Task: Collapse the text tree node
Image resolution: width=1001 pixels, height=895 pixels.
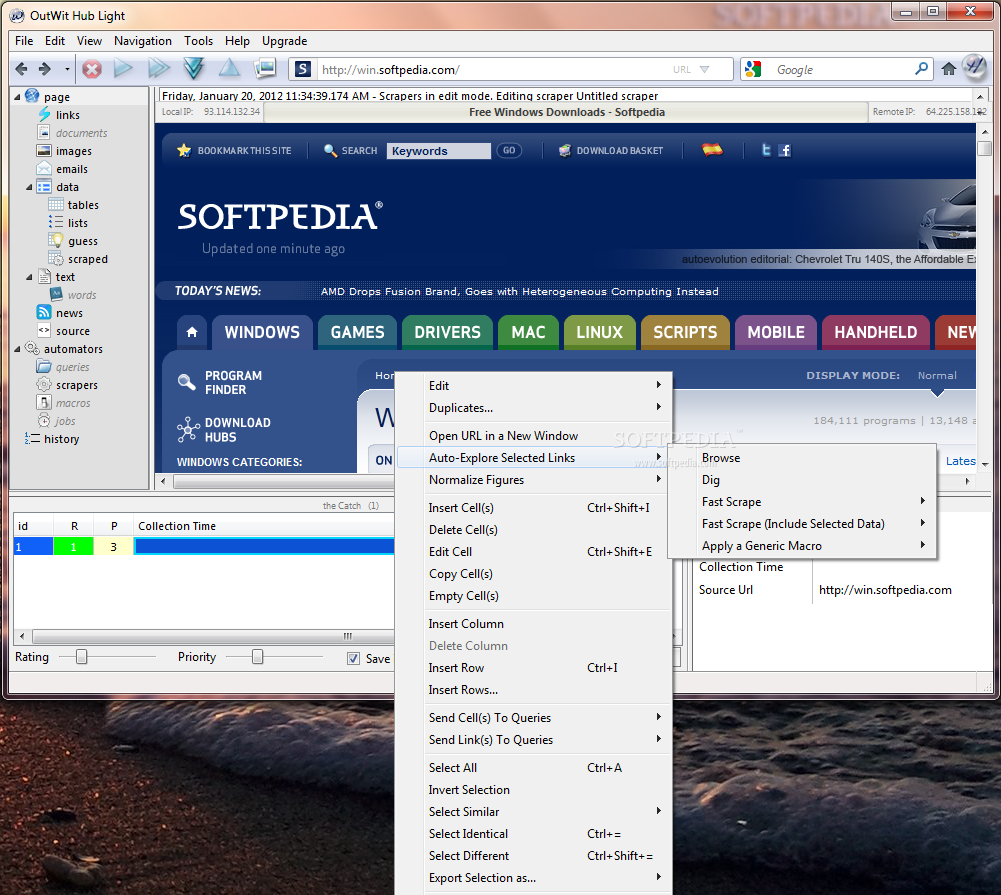Action: point(29,277)
